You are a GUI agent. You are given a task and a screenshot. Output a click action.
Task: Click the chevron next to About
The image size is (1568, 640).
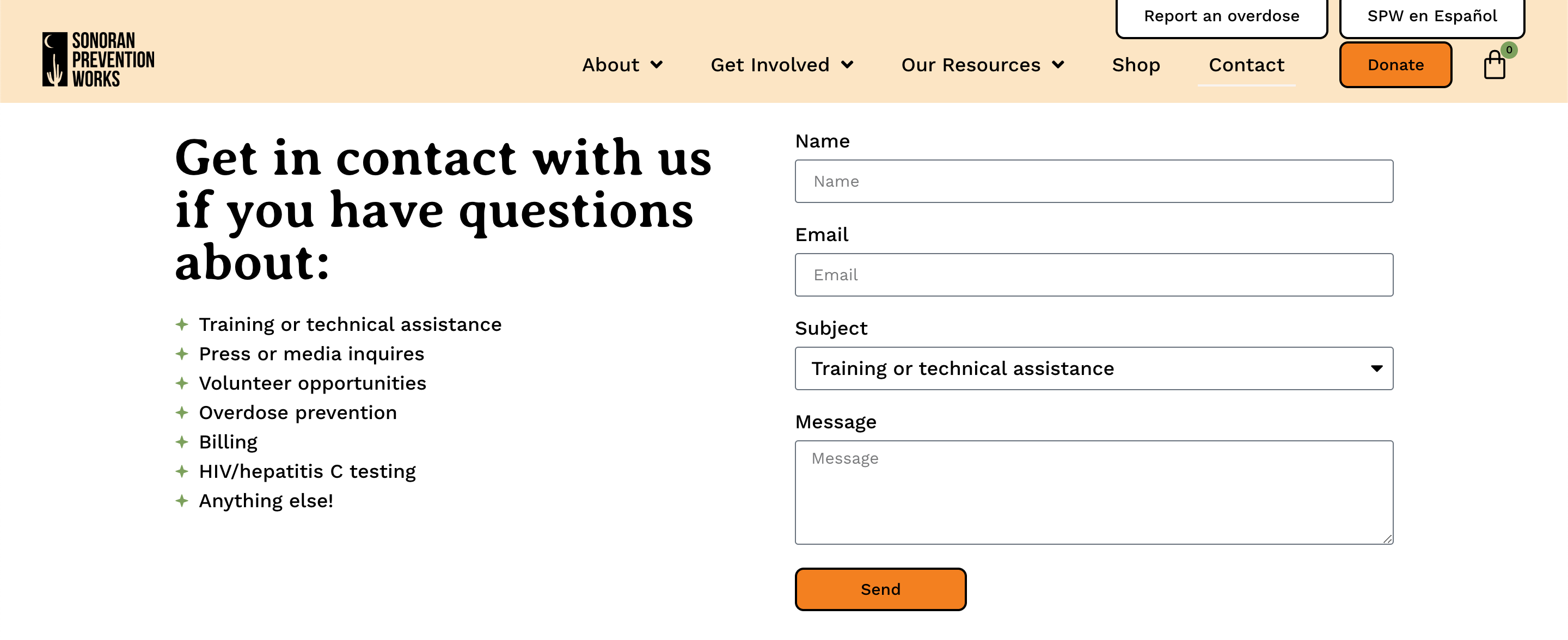tap(656, 65)
